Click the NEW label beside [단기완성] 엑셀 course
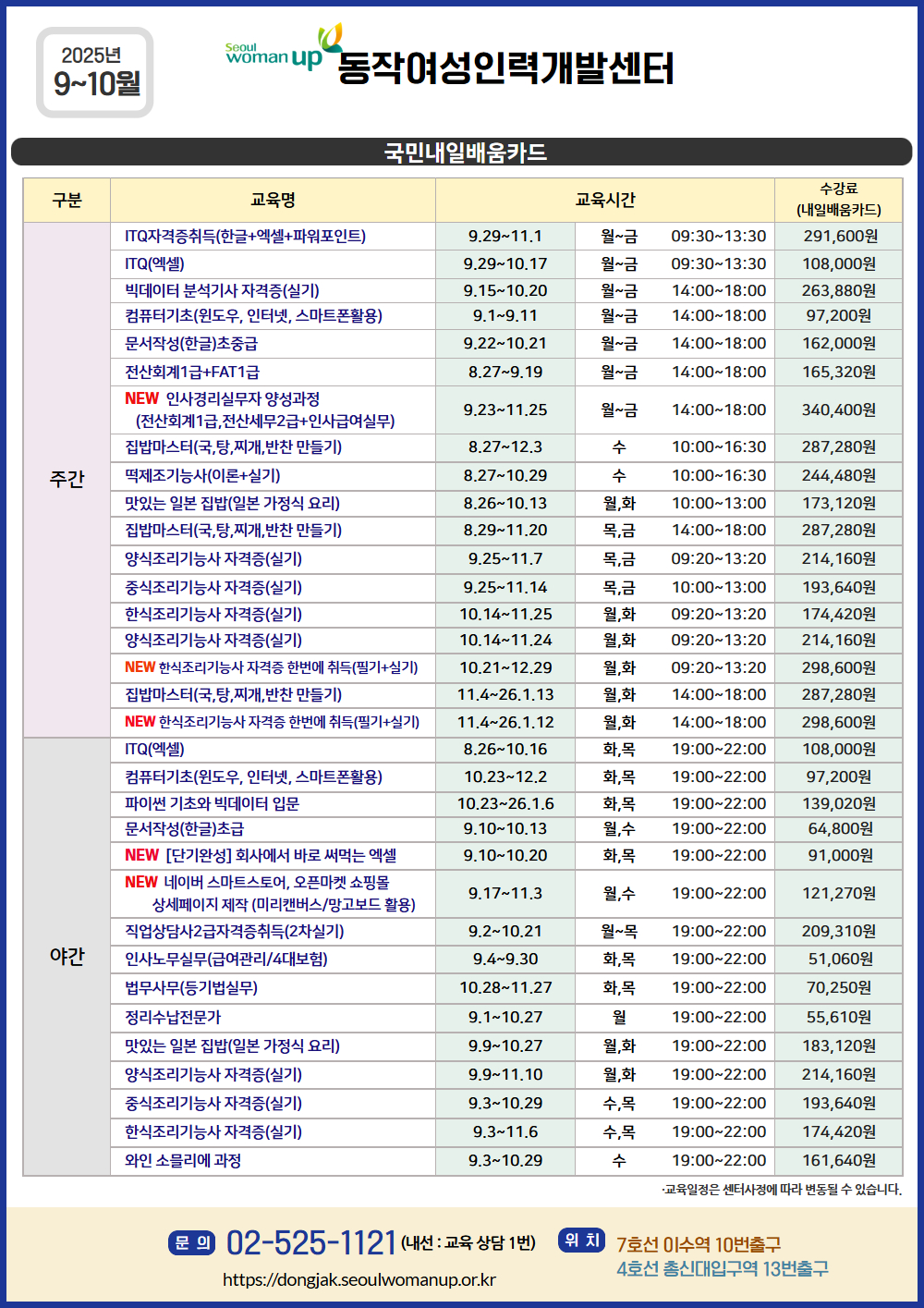 click(x=142, y=856)
